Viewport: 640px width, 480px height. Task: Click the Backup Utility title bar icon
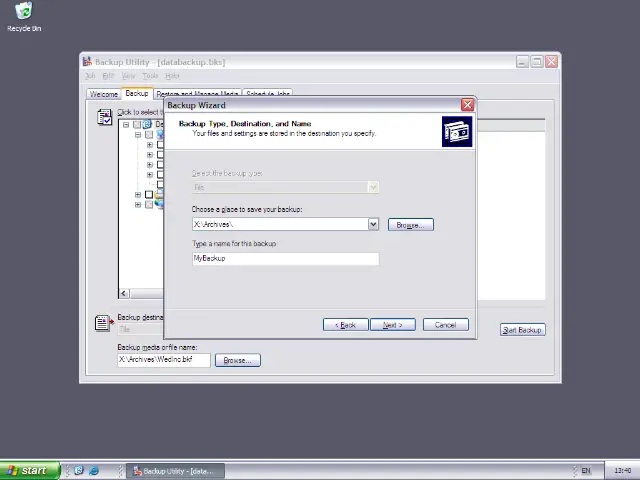tap(88, 62)
